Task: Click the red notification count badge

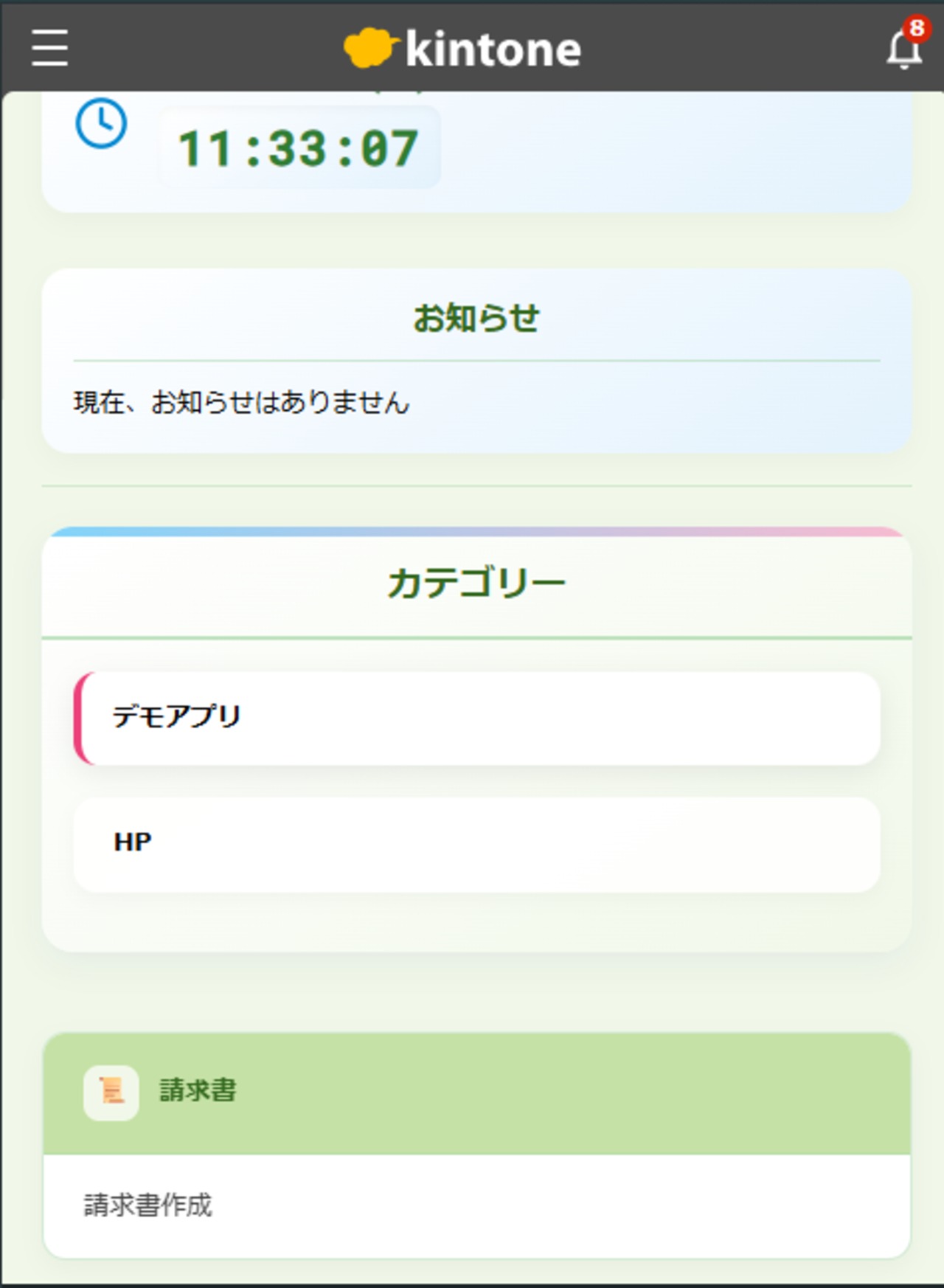Action: [x=917, y=28]
